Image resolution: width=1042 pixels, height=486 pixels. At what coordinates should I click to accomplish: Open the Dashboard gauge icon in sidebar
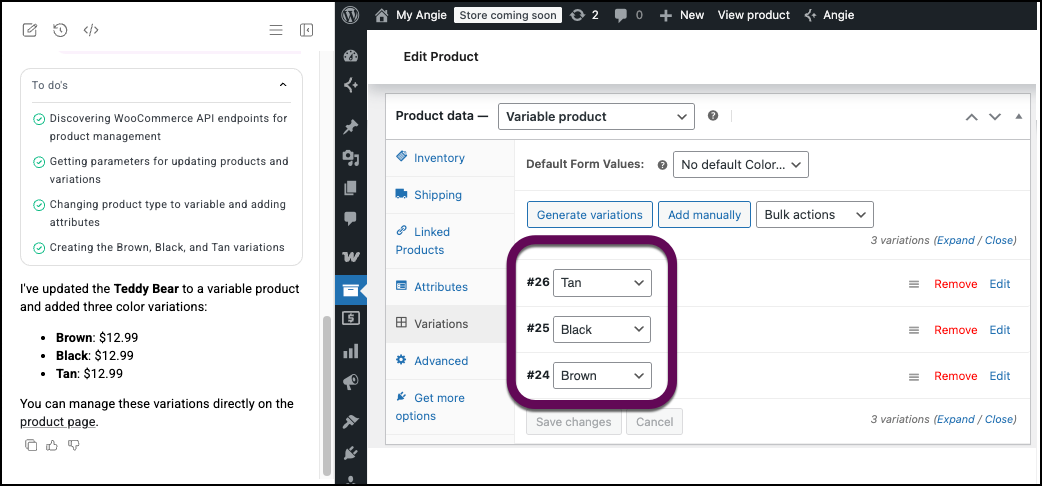point(351,56)
